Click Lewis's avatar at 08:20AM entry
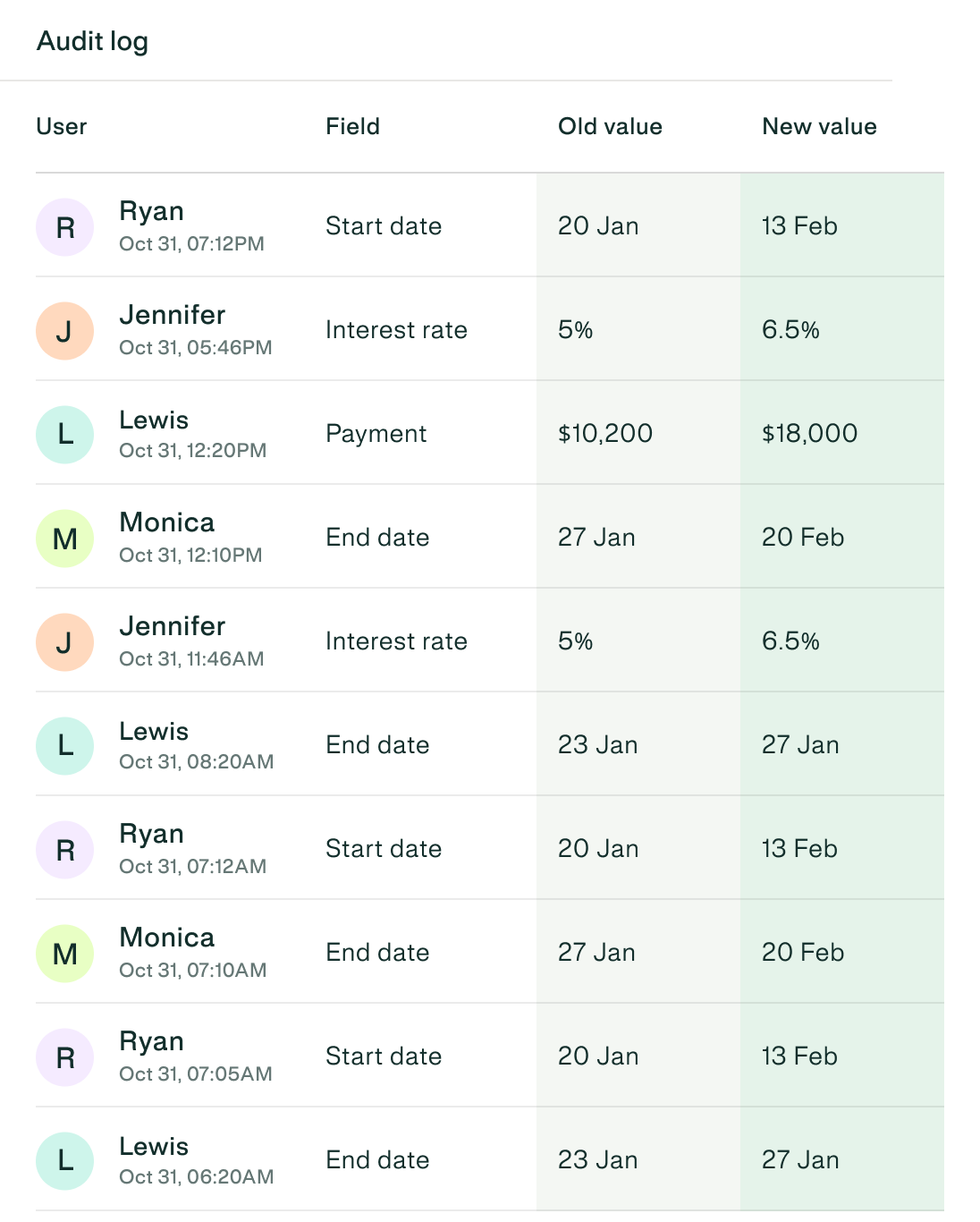This screenshot has width=980, height=1222. coord(64,746)
